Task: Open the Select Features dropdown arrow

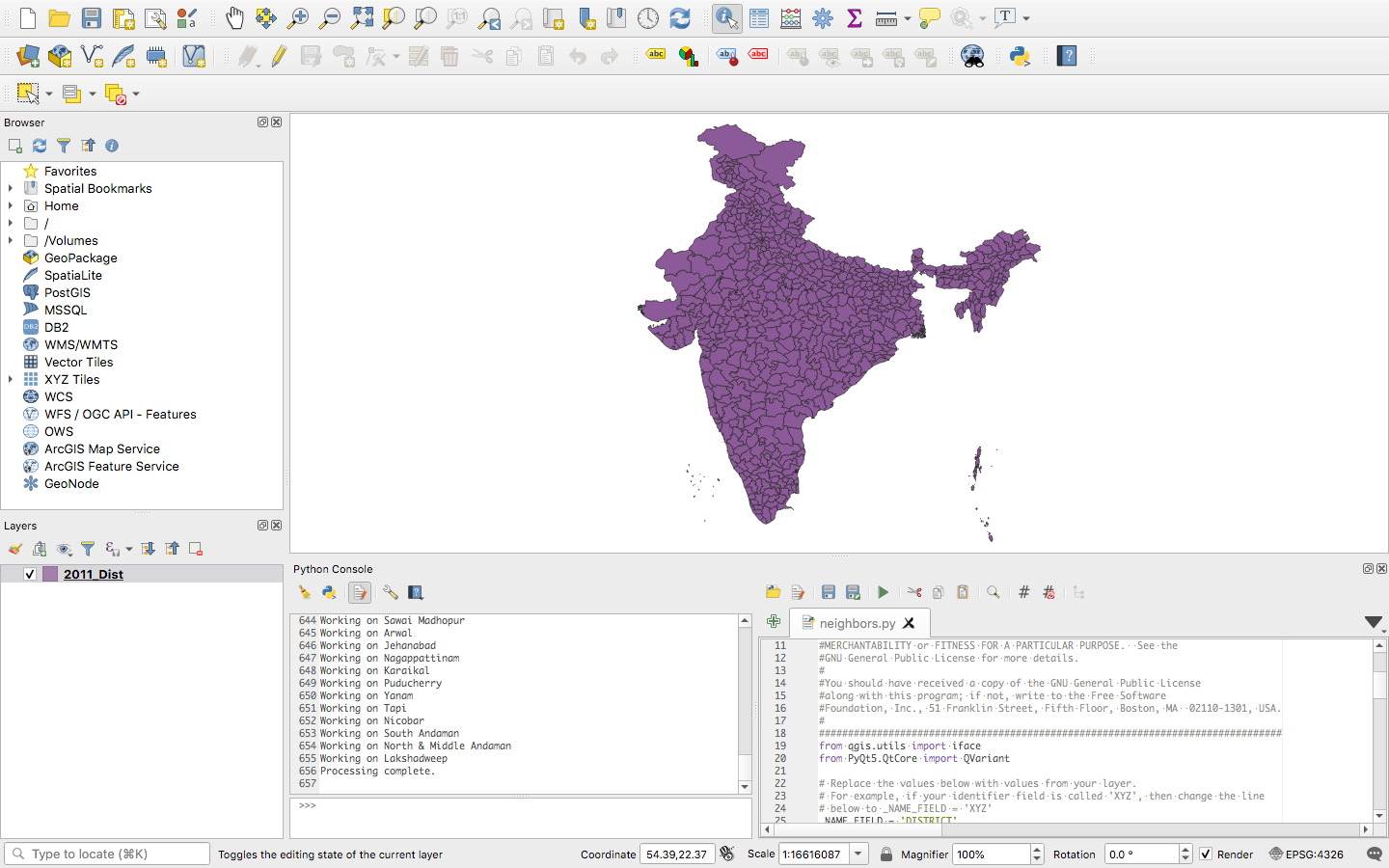Action: click(x=49, y=94)
